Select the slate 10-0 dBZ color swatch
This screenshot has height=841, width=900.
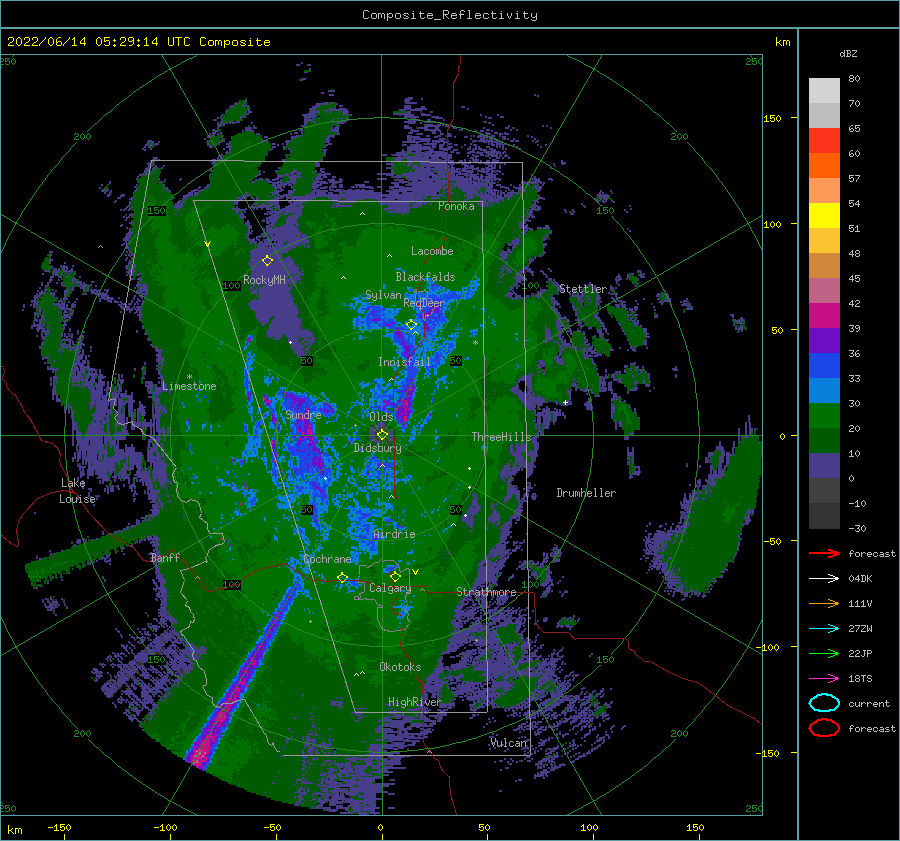(x=824, y=465)
